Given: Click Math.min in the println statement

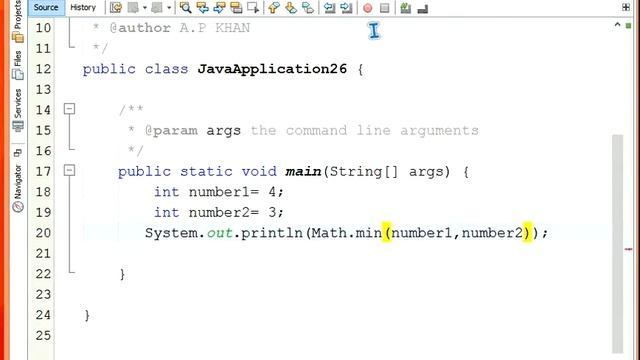Looking at the screenshot, I should (347, 233).
